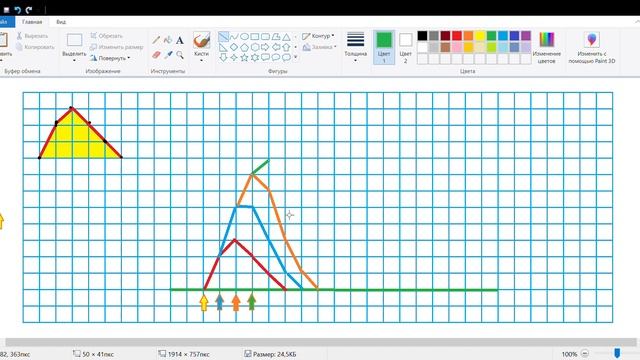
Task: Expand the Повернуть rotate menu
Action: tap(110, 58)
